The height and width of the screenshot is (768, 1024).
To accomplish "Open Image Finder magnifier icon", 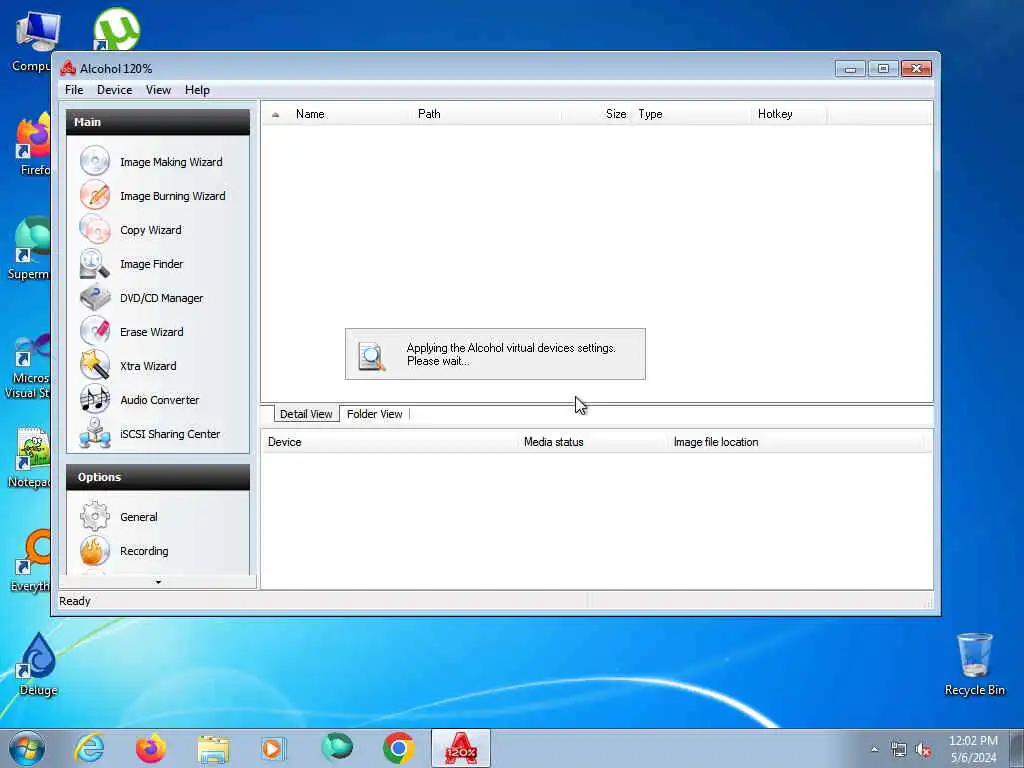I will tap(95, 263).
